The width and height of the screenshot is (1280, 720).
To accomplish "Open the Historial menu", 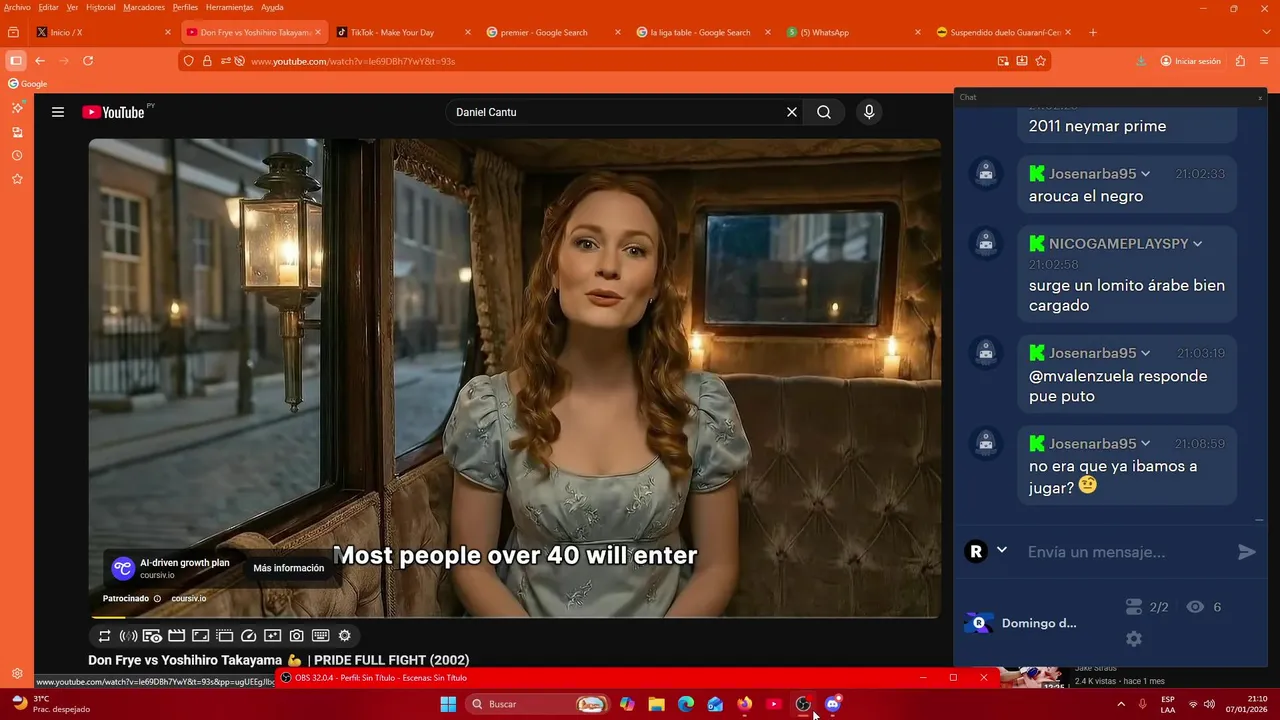I will pos(100,7).
